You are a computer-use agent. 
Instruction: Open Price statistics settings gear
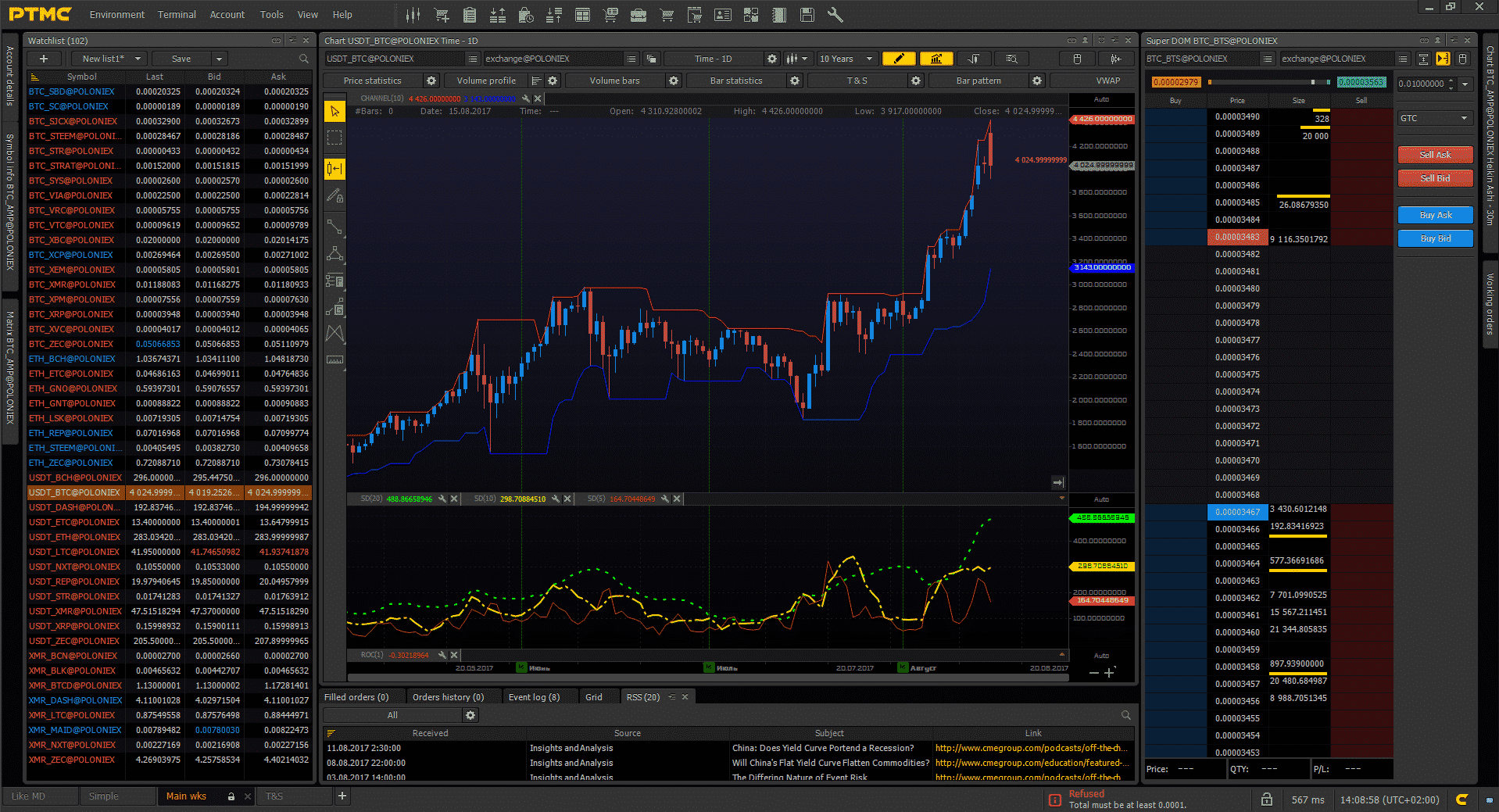431,80
